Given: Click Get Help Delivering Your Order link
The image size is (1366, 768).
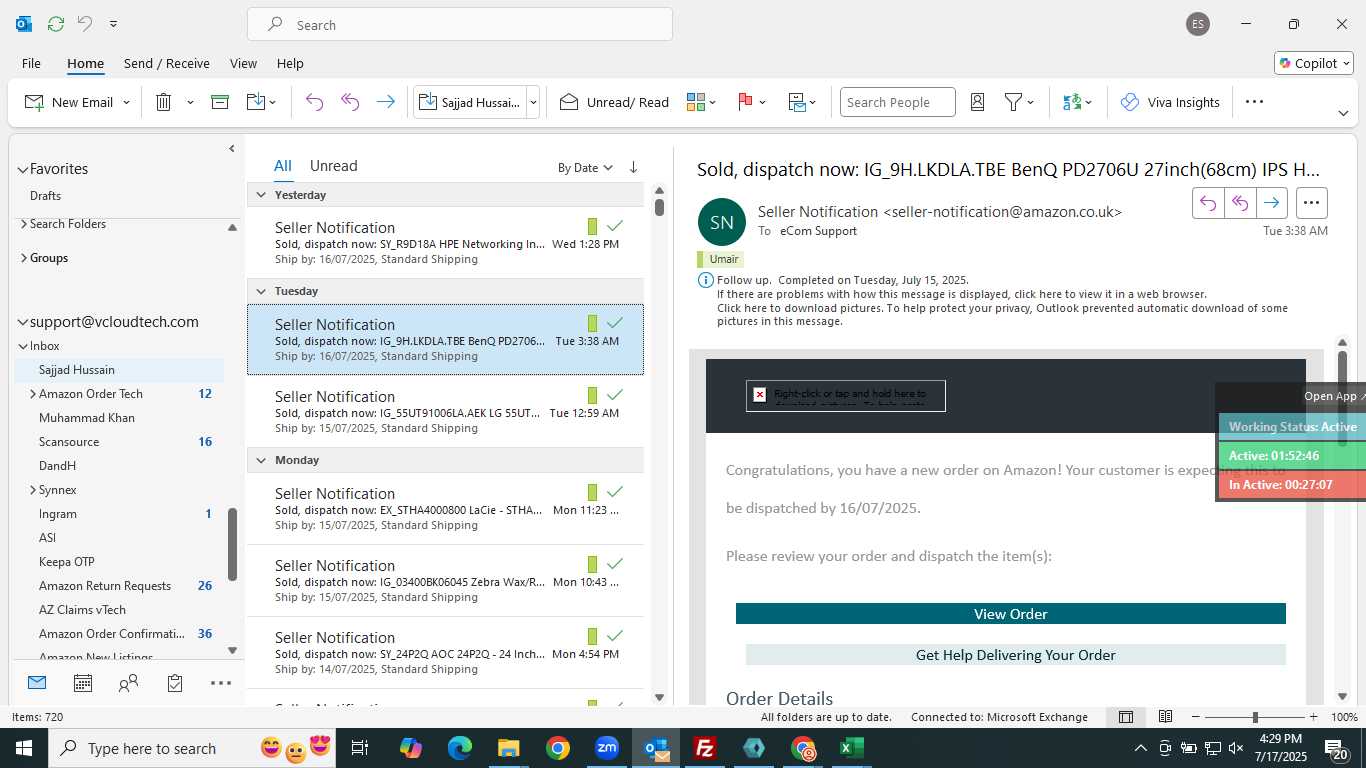Looking at the screenshot, I should coord(1016,655).
